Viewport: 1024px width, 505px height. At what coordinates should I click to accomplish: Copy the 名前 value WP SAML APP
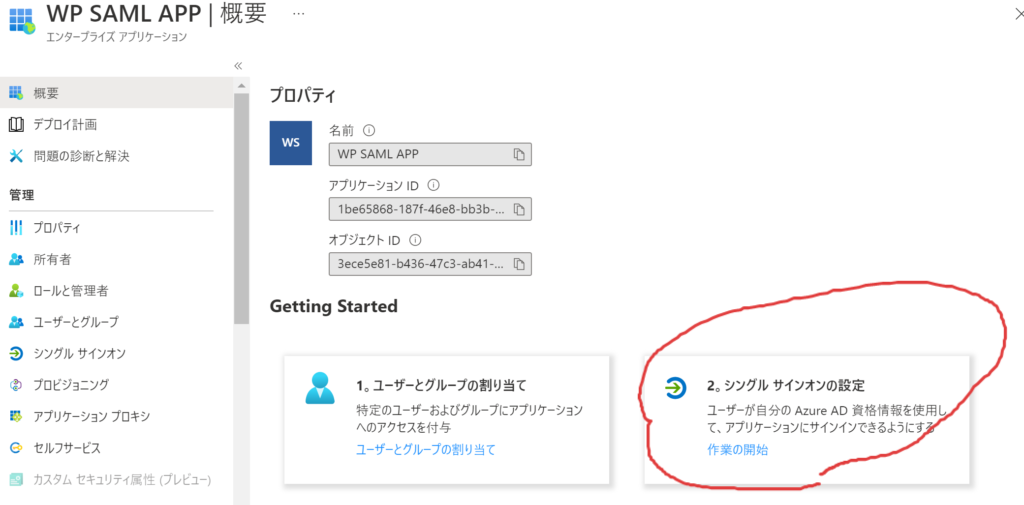(519, 155)
